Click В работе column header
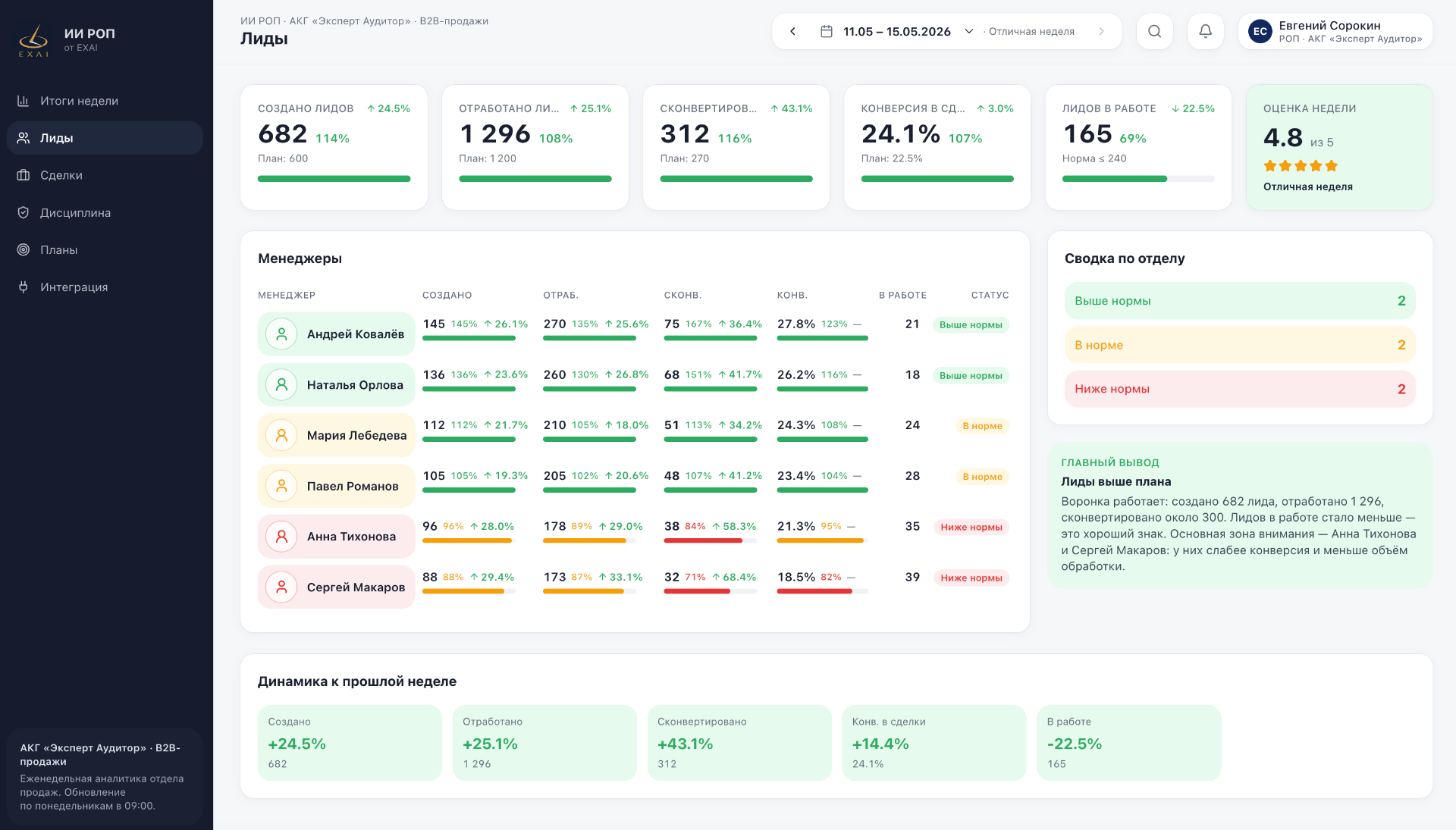 pyautogui.click(x=902, y=295)
